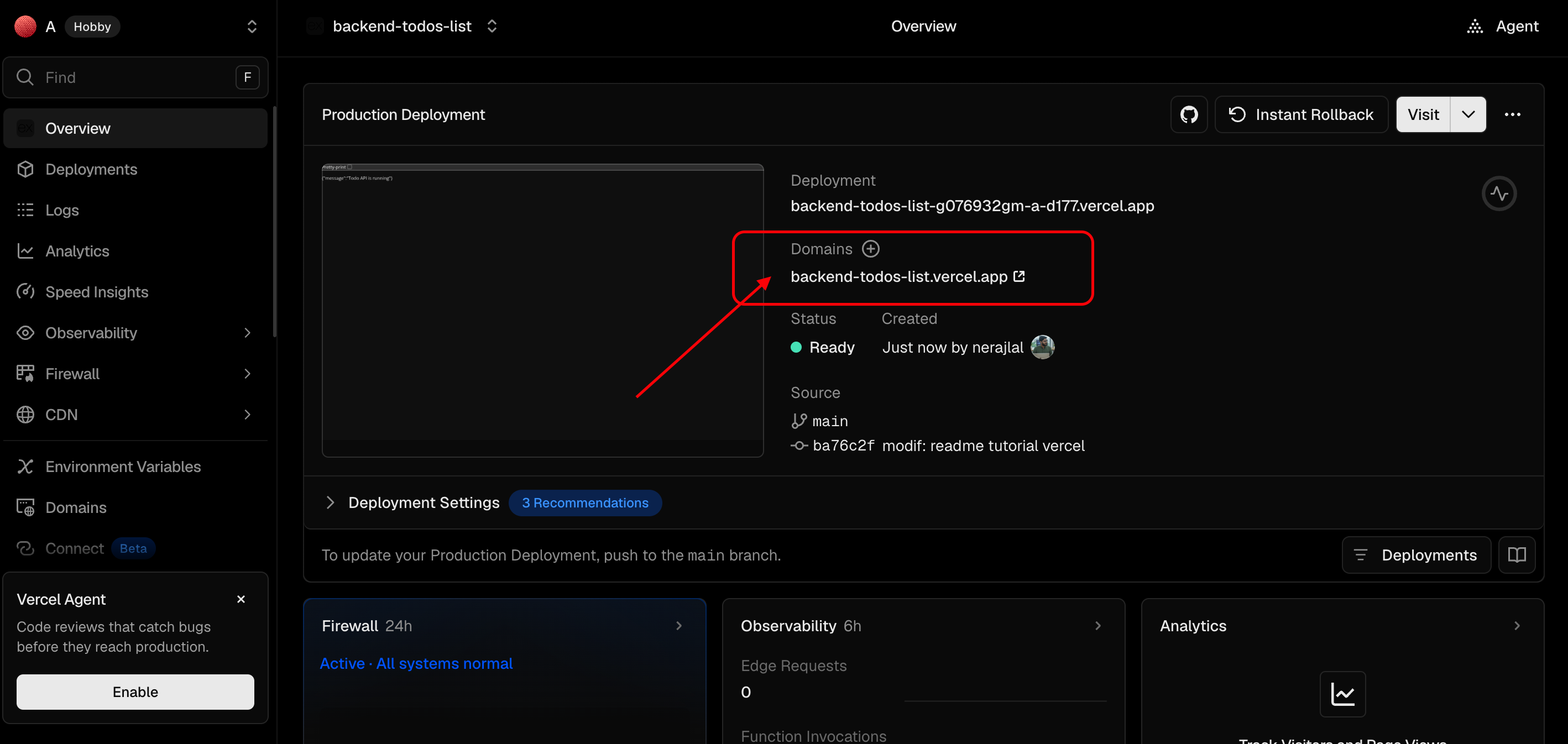Click the Domains icon in sidebar
Screen dimensions: 1568x744
pos(25,507)
